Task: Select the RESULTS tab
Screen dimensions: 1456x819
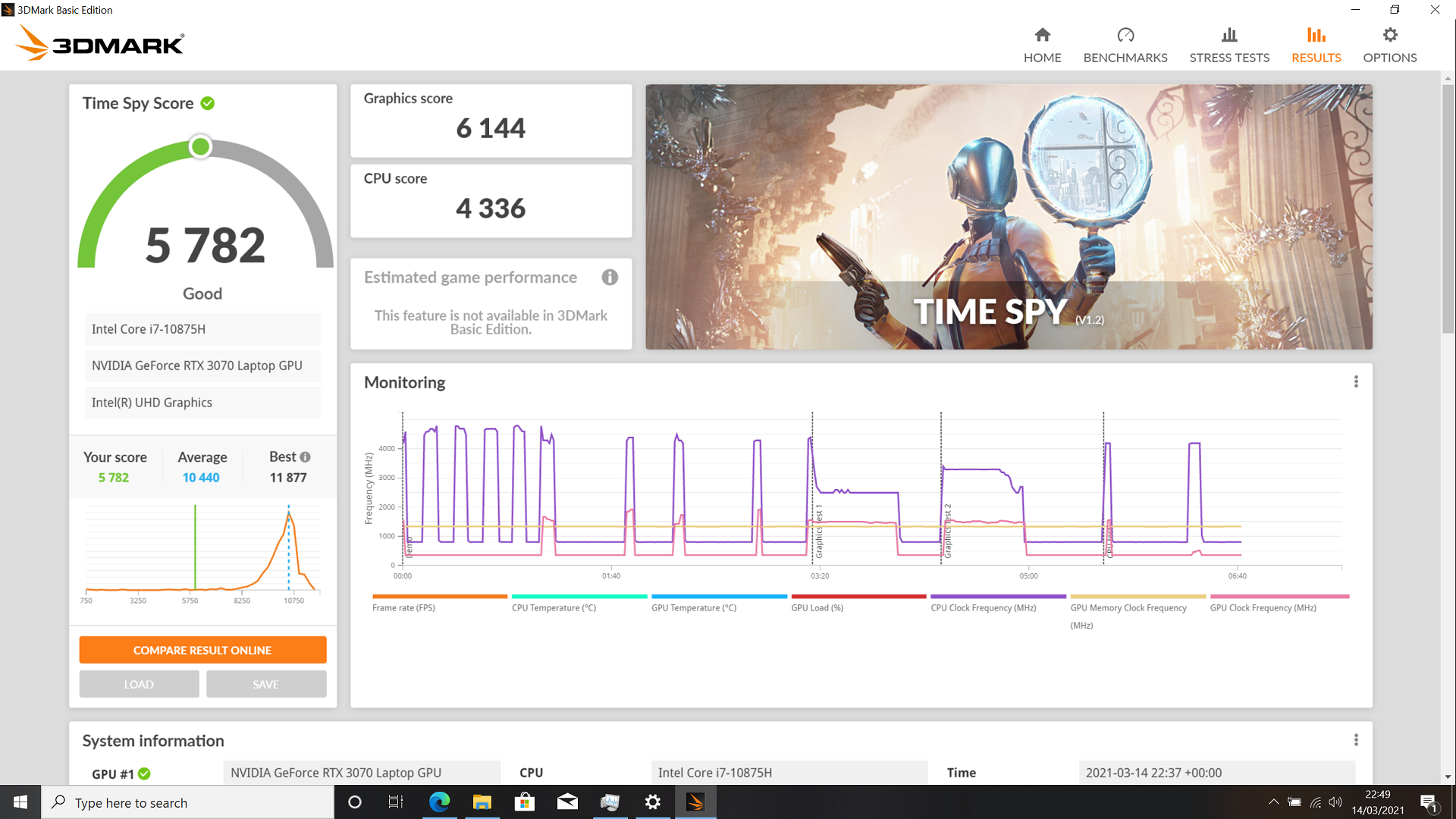Action: click(1316, 45)
